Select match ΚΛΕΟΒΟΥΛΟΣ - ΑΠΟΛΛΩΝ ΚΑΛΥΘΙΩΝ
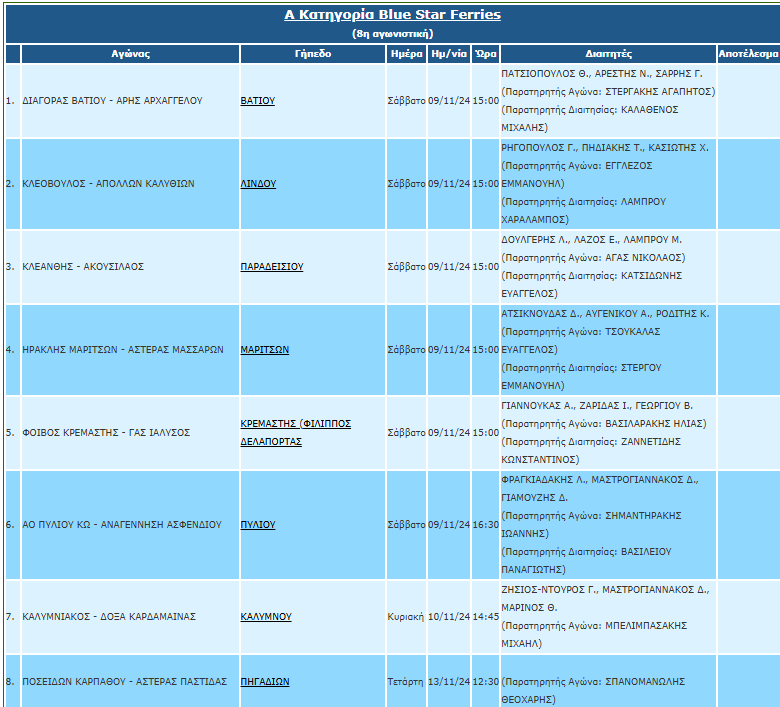Image resolution: width=780 pixels, height=707 pixels. [x=108, y=184]
